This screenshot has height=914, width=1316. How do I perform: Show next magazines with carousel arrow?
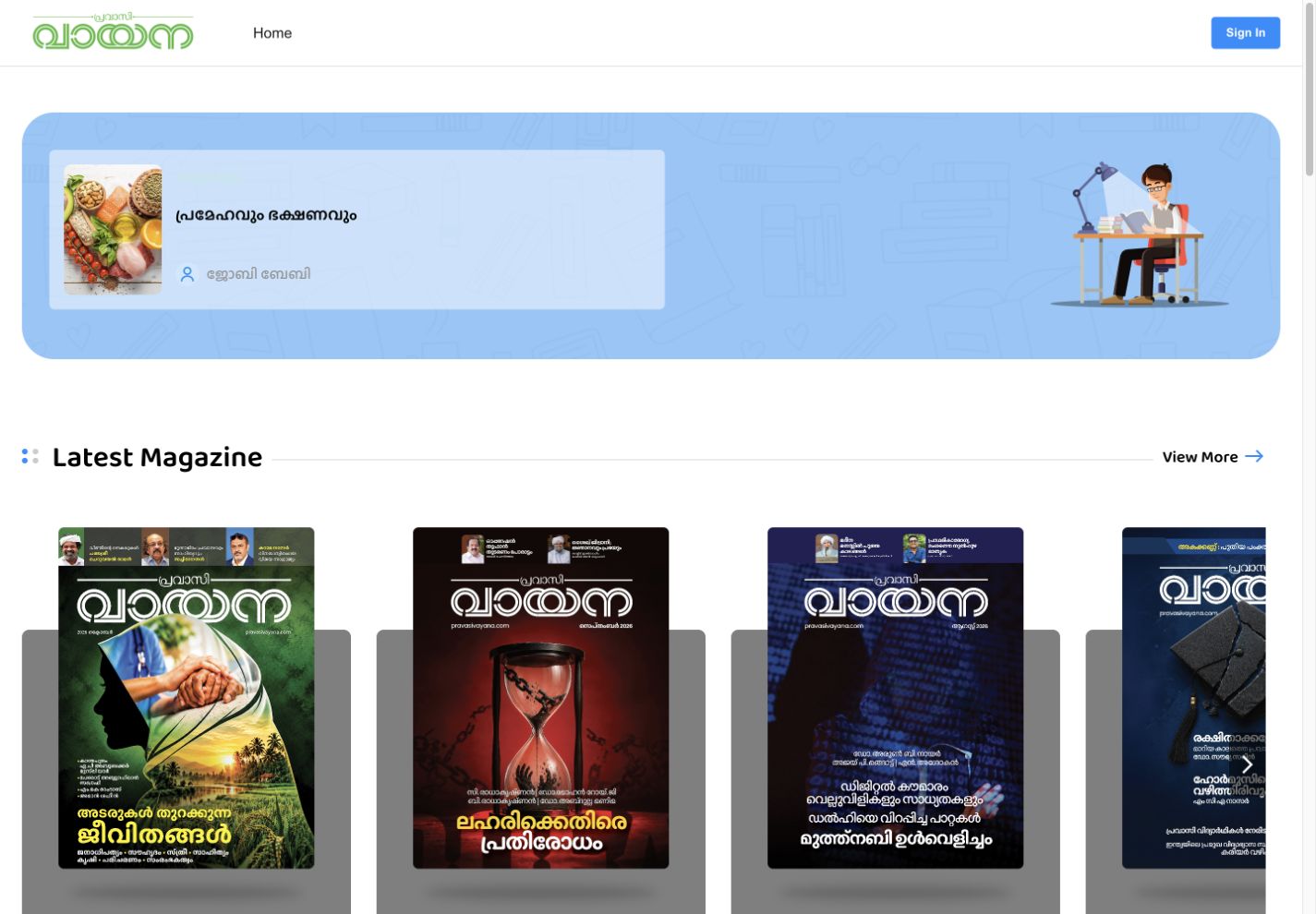click(x=1247, y=764)
